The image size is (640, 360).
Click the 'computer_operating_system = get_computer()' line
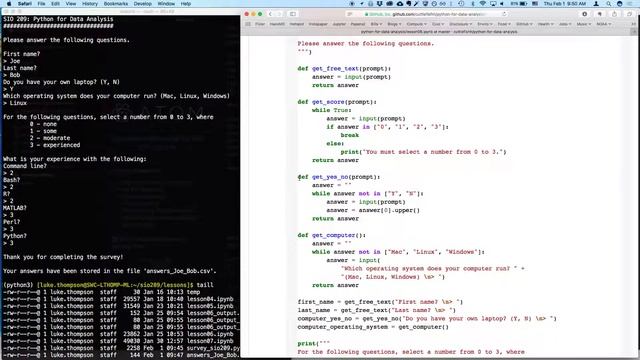pyautogui.click(x=373, y=327)
